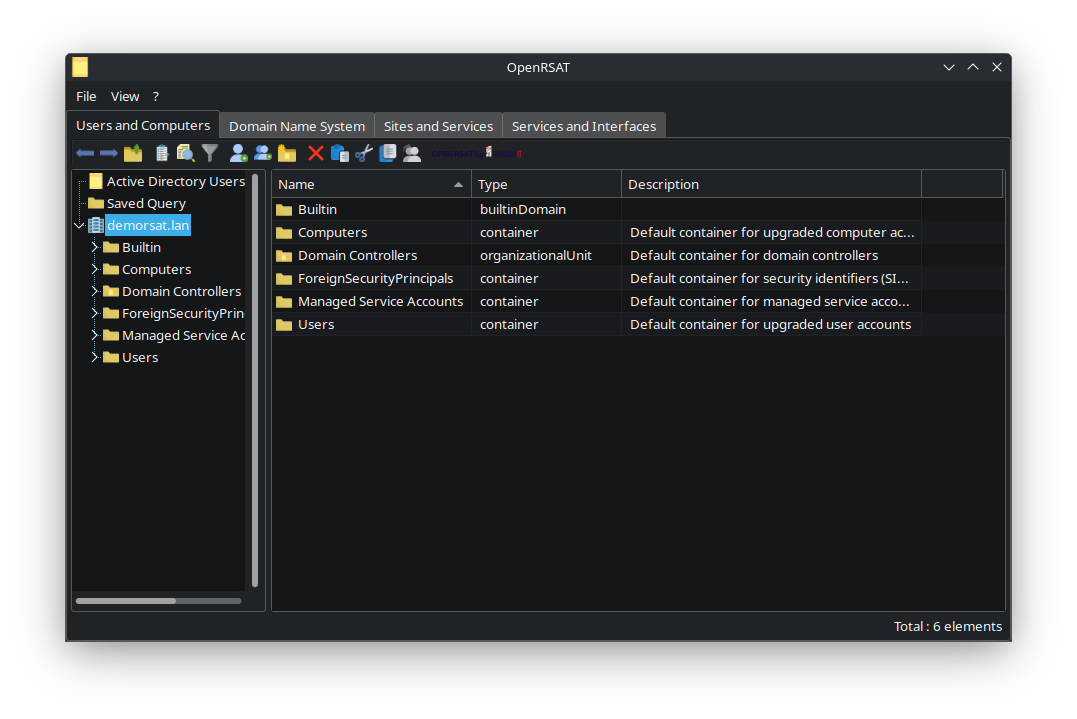Expand the Builtin tree node
The image size is (1077, 719).
click(x=95, y=247)
